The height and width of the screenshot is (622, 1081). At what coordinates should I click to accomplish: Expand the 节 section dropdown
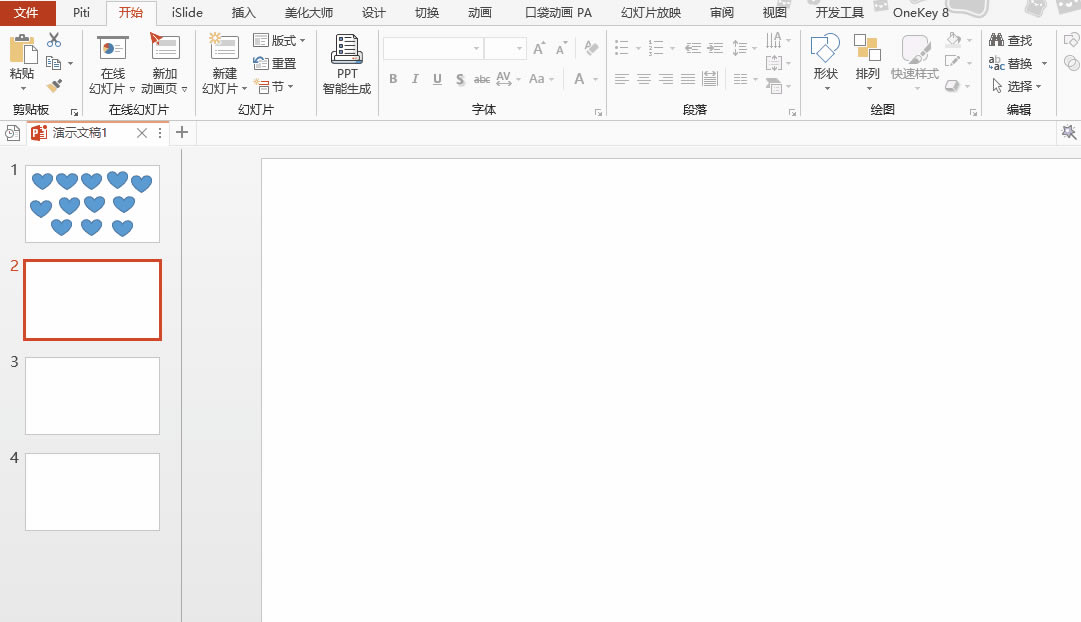(274, 87)
